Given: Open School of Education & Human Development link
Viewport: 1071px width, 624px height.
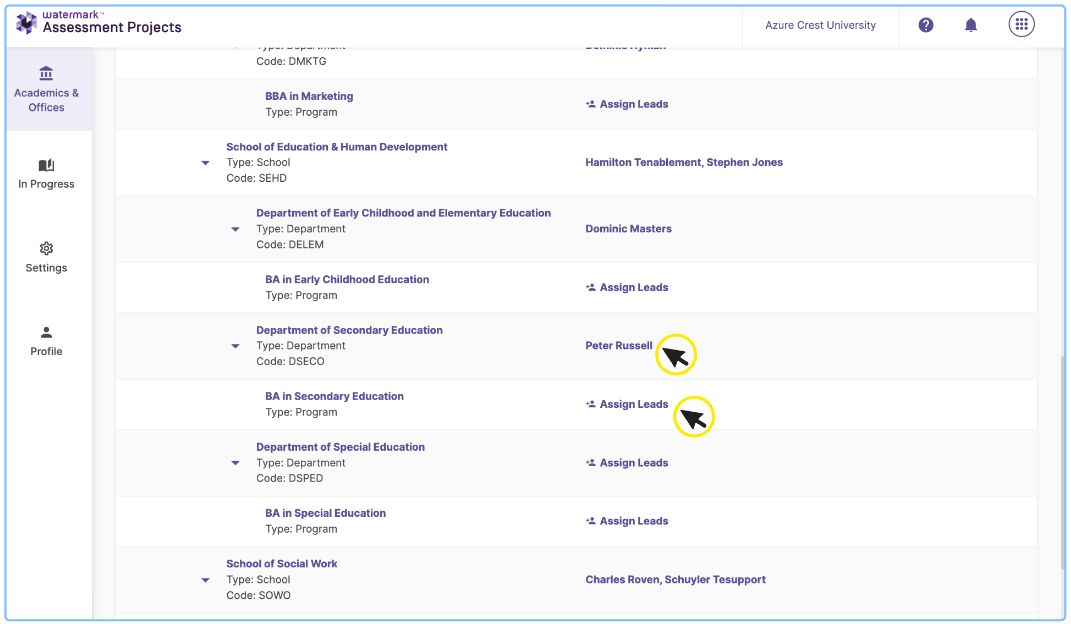Looking at the screenshot, I should coord(337,147).
